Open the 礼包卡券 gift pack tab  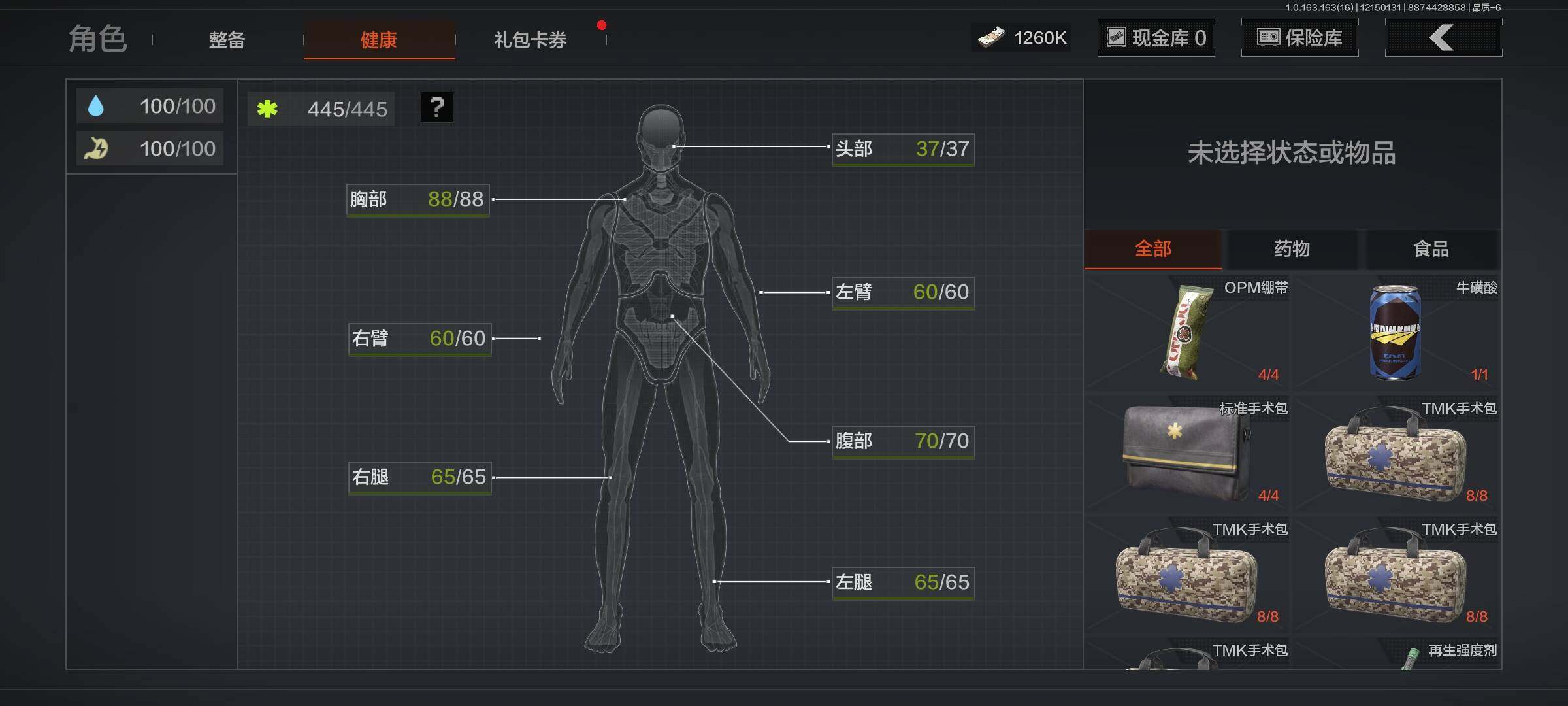(530, 40)
